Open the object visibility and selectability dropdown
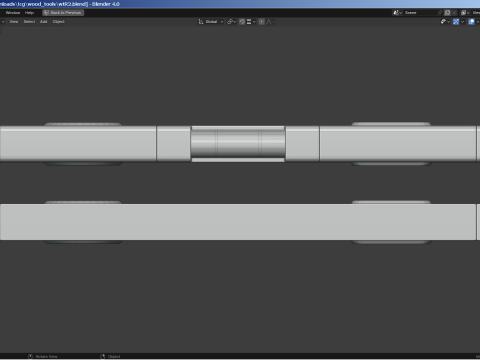Viewport: 480px width, 360px height. coord(445,22)
